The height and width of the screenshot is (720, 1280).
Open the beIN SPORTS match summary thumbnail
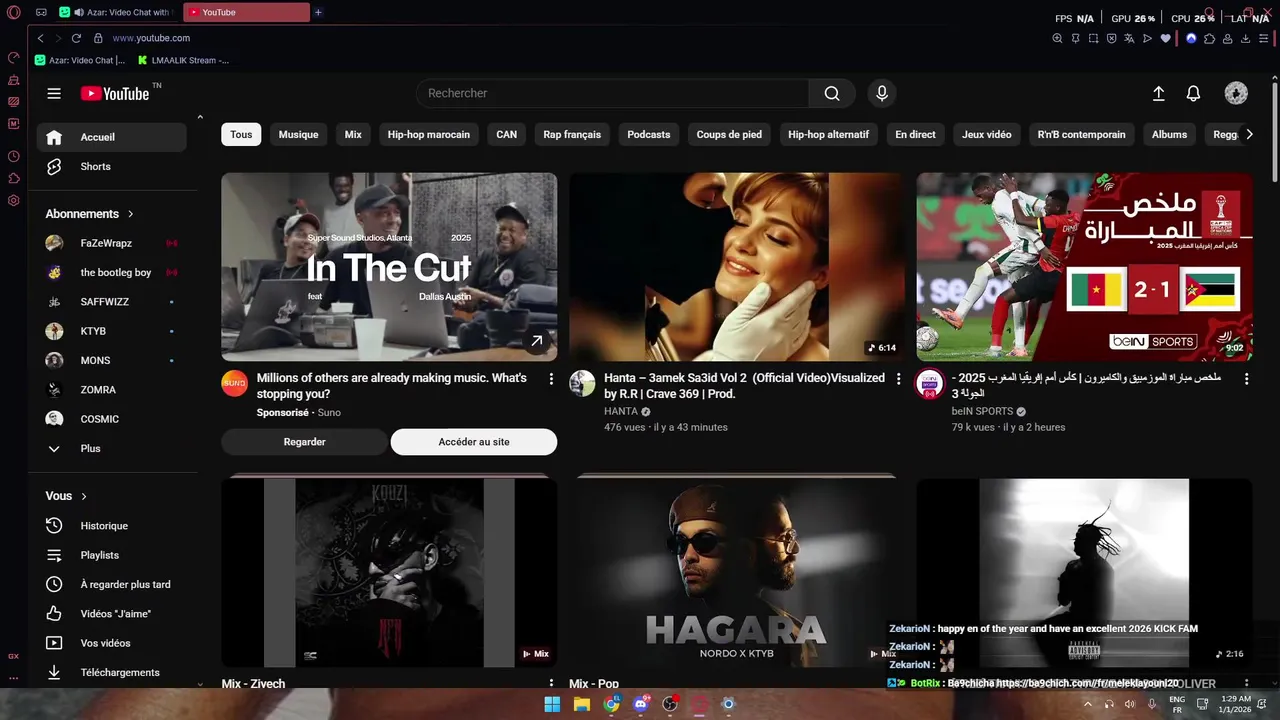(1084, 267)
